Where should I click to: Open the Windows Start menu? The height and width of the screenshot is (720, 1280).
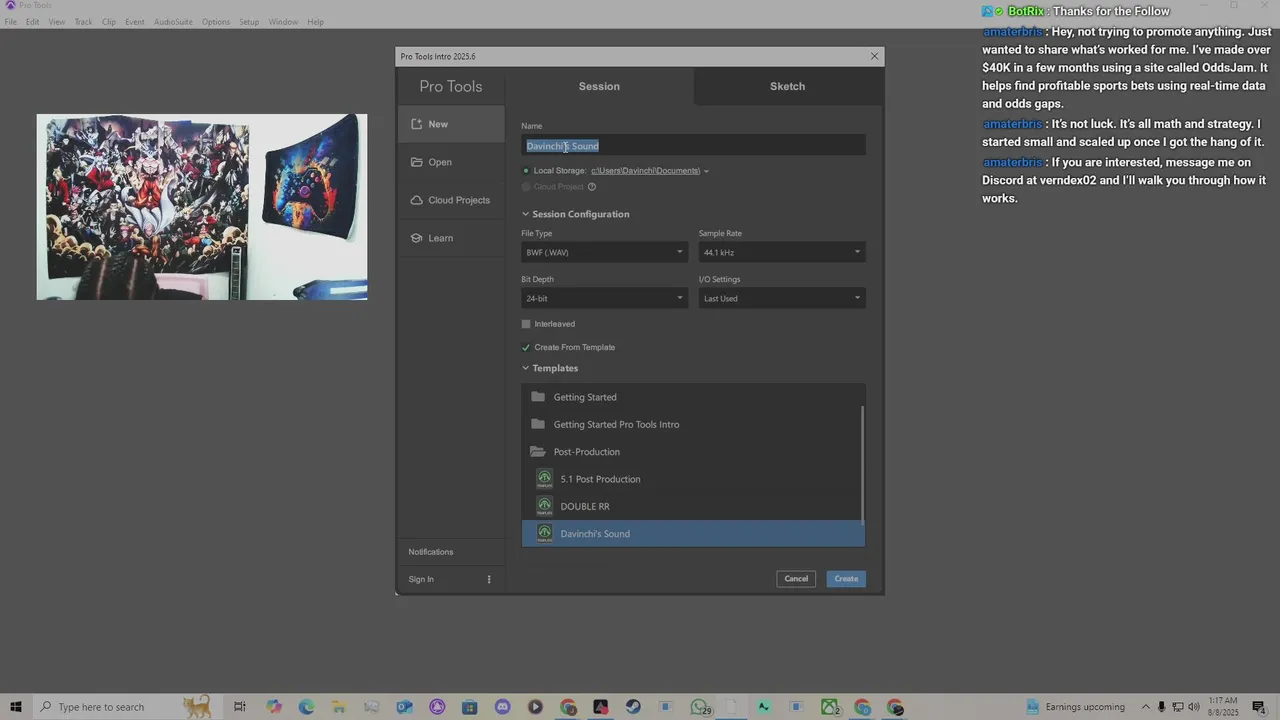(x=15, y=707)
